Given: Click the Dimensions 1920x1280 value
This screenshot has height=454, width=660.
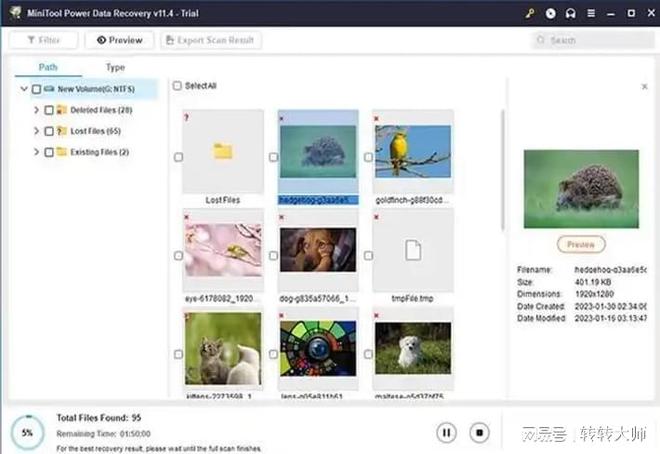Looking at the screenshot, I should point(594,294).
